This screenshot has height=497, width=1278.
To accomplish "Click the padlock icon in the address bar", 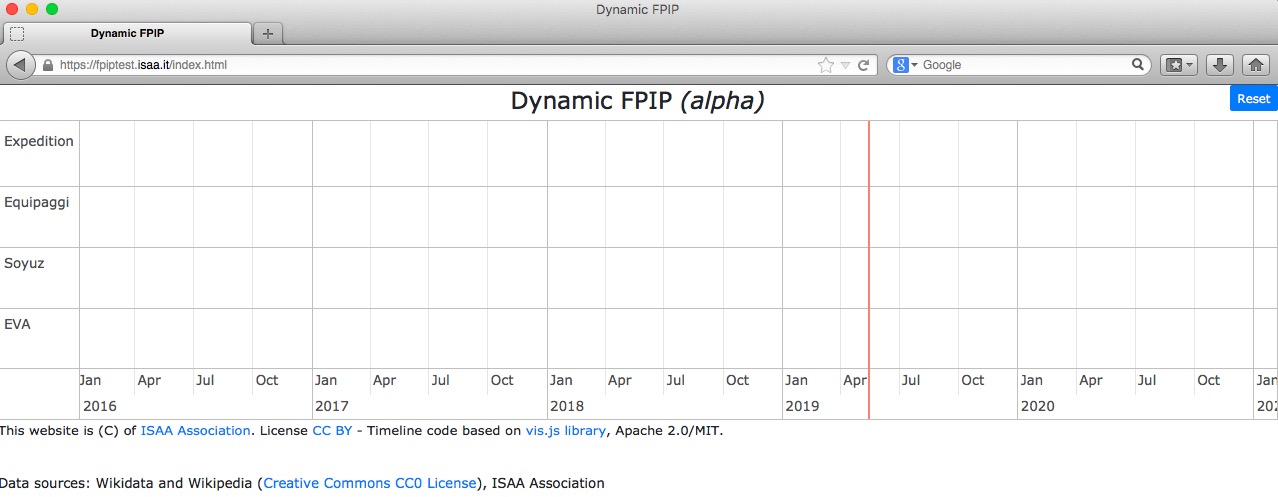I will point(47,65).
